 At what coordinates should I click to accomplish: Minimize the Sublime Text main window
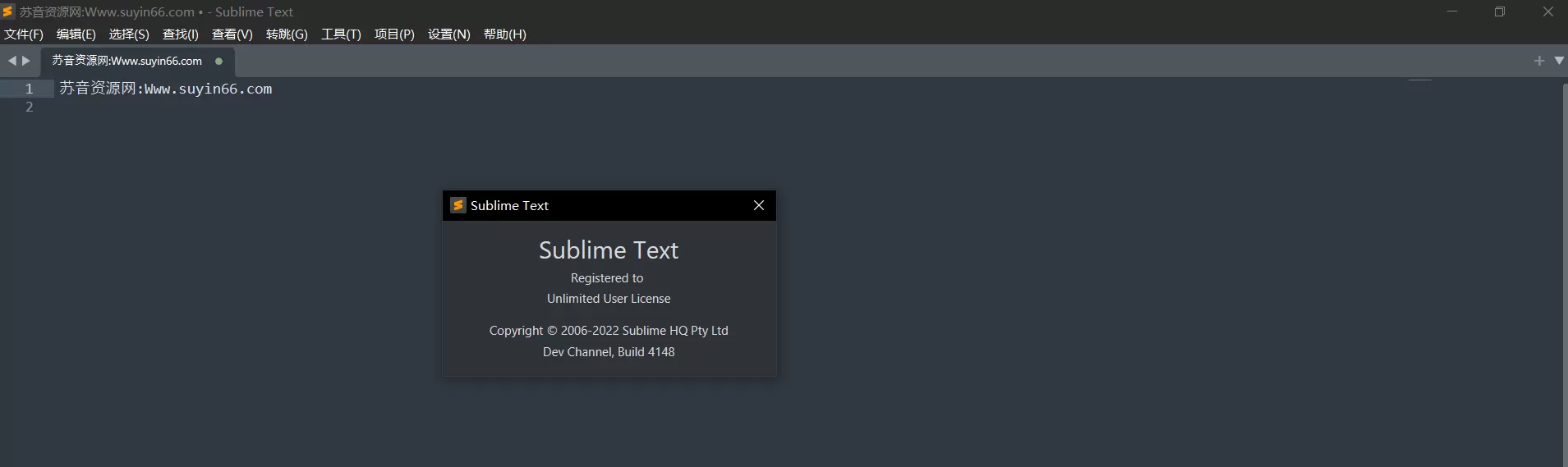pyautogui.click(x=1452, y=11)
